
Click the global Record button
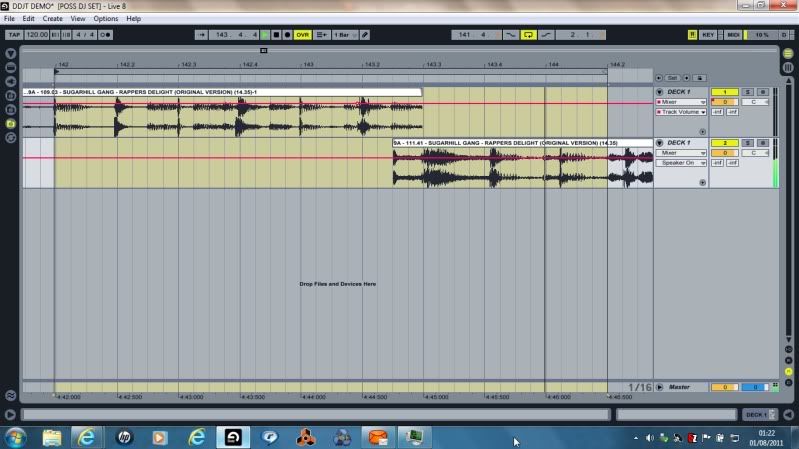coord(288,34)
